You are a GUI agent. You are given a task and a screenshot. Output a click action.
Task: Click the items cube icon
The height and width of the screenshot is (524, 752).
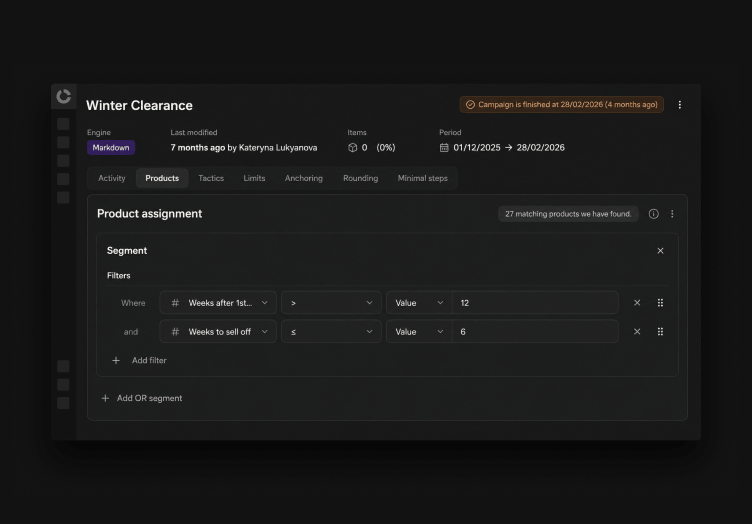point(352,148)
